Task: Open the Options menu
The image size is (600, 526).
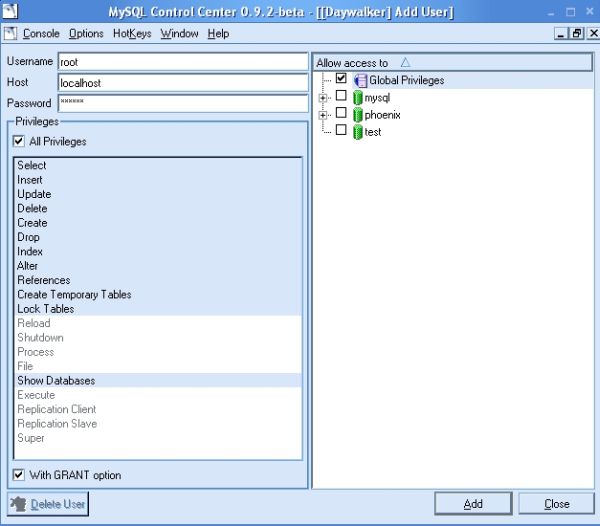Action: tap(86, 34)
